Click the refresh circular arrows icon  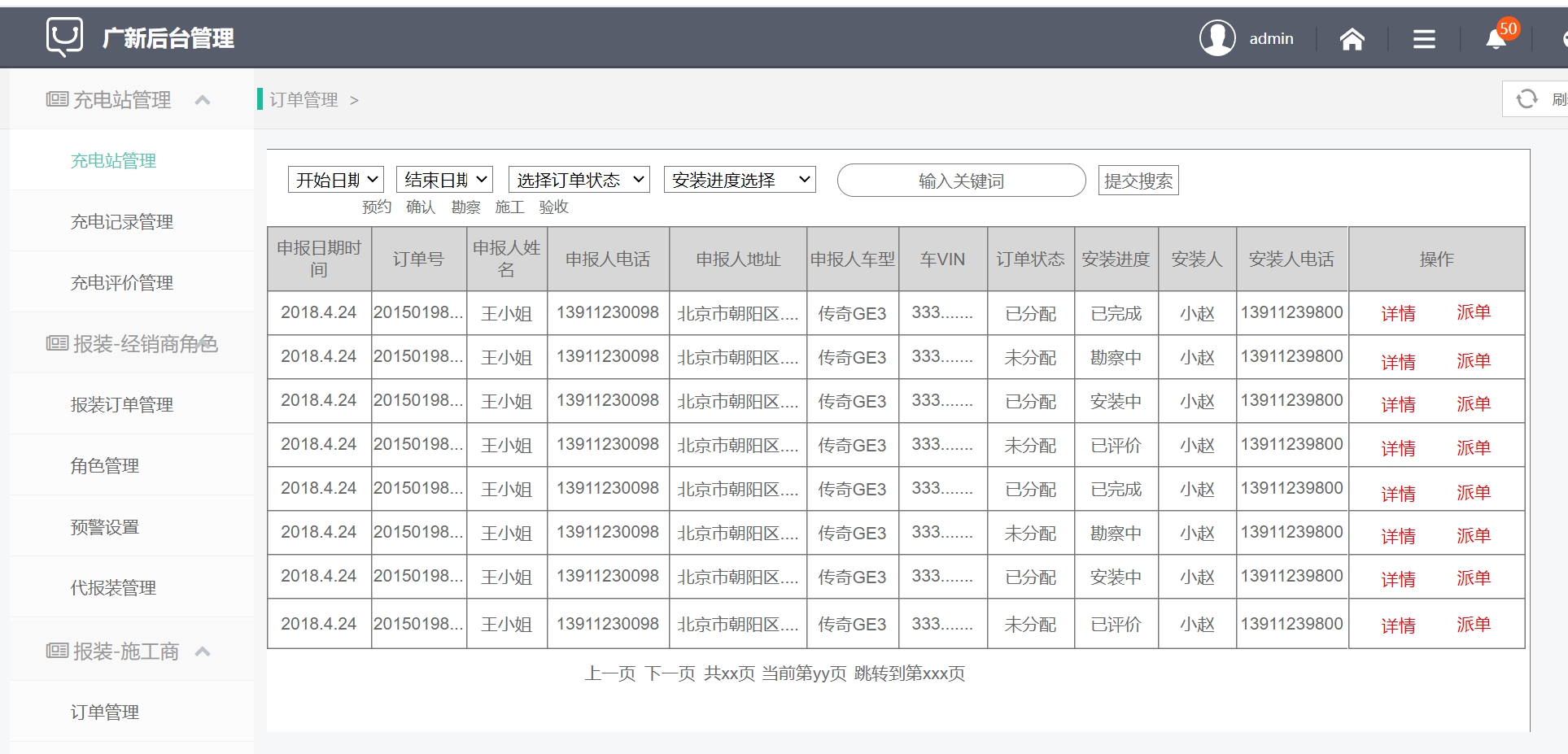[1527, 99]
